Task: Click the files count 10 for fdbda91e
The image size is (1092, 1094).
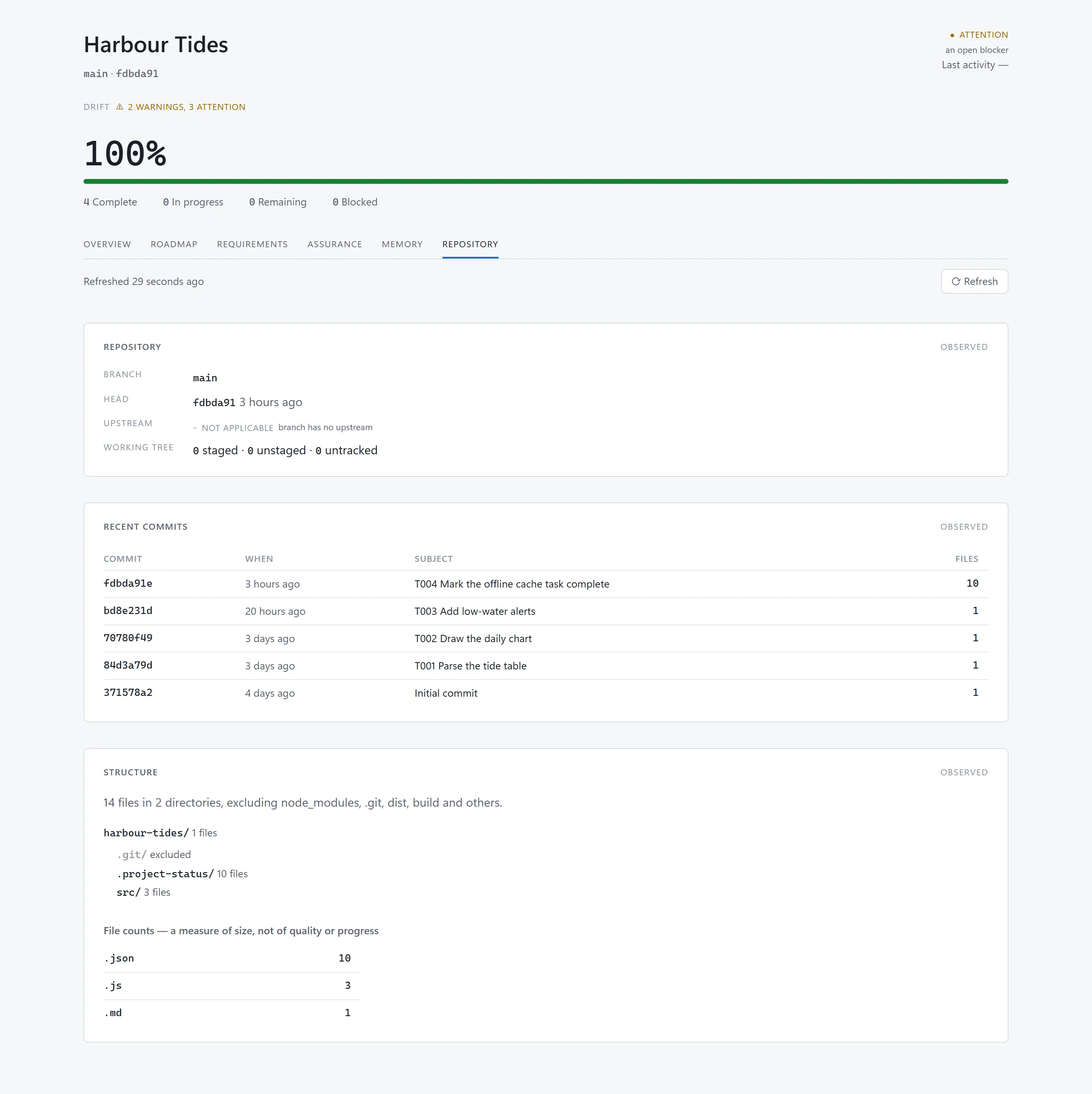Action: pyautogui.click(x=972, y=583)
